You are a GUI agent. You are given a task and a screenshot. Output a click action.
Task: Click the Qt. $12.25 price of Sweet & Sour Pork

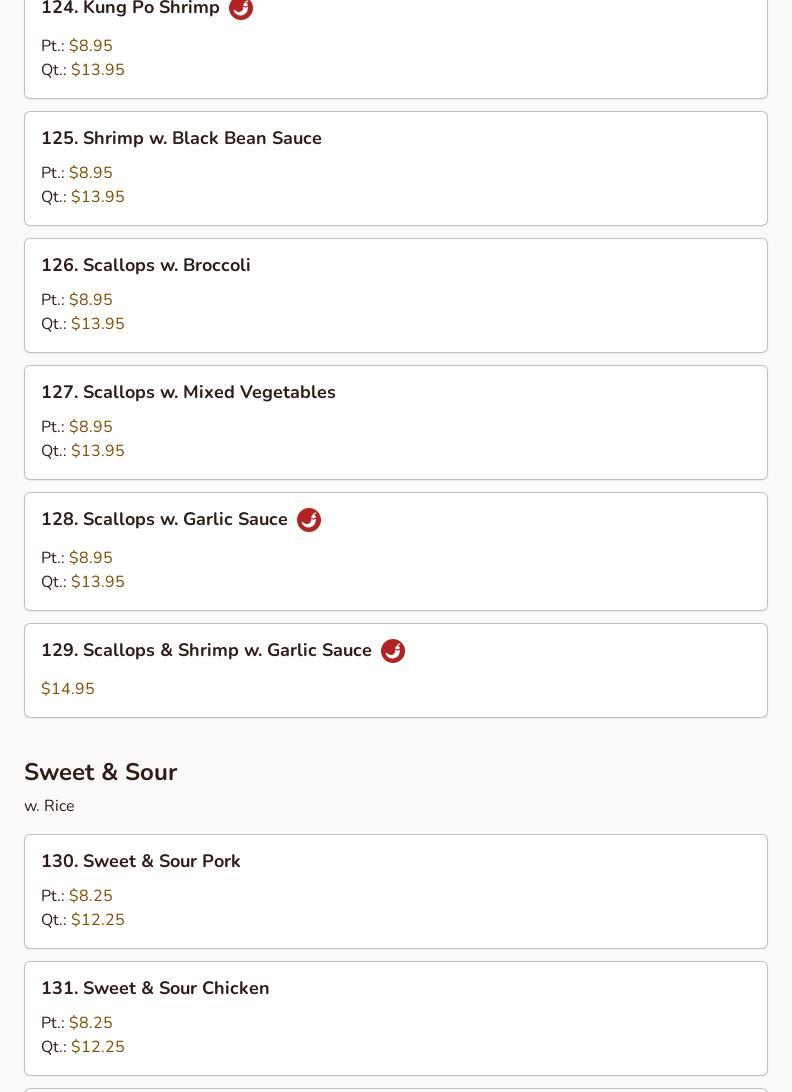[x=83, y=919]
